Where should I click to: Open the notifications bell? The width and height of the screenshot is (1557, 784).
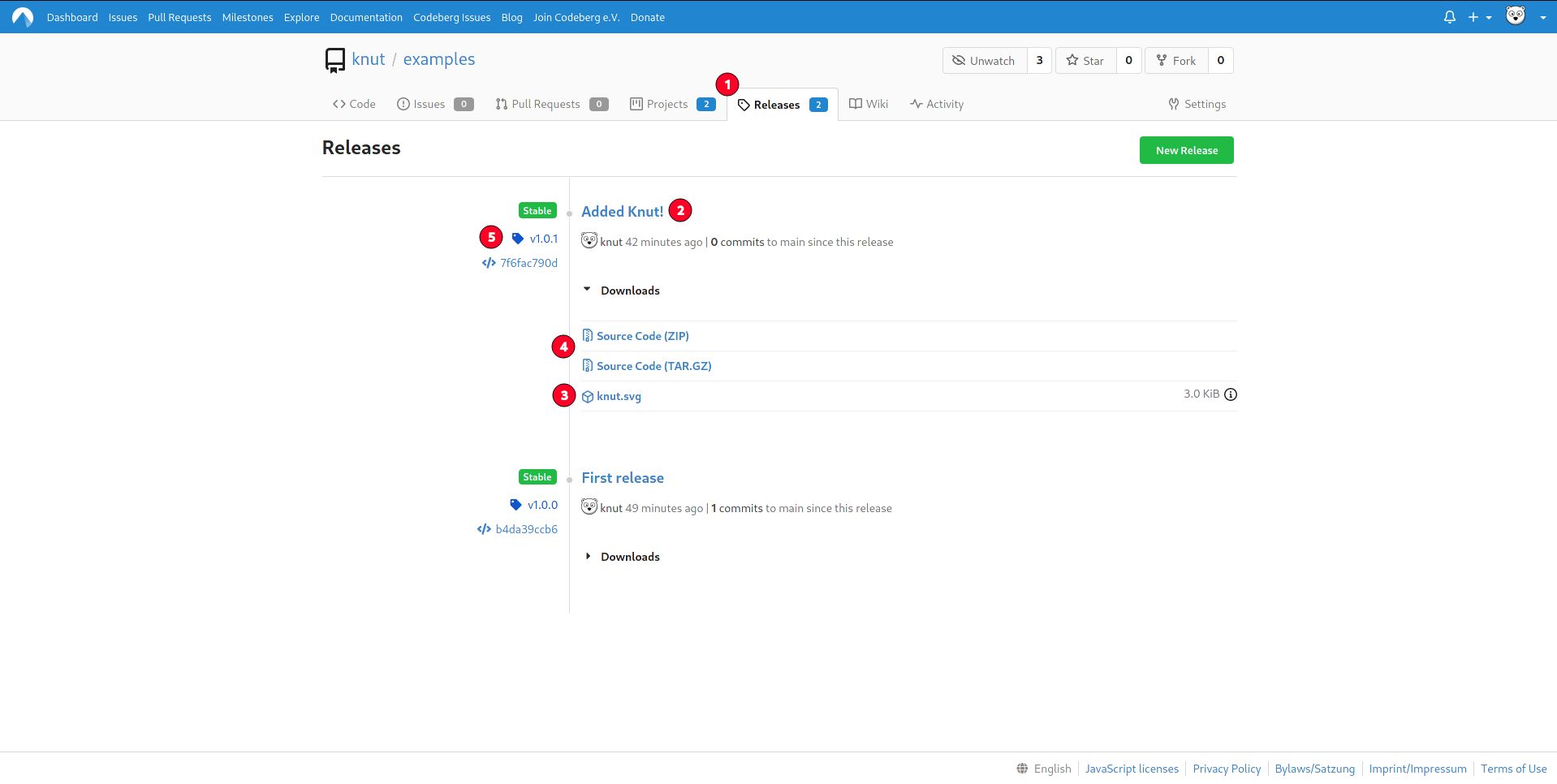click(x=1449, y=17)
